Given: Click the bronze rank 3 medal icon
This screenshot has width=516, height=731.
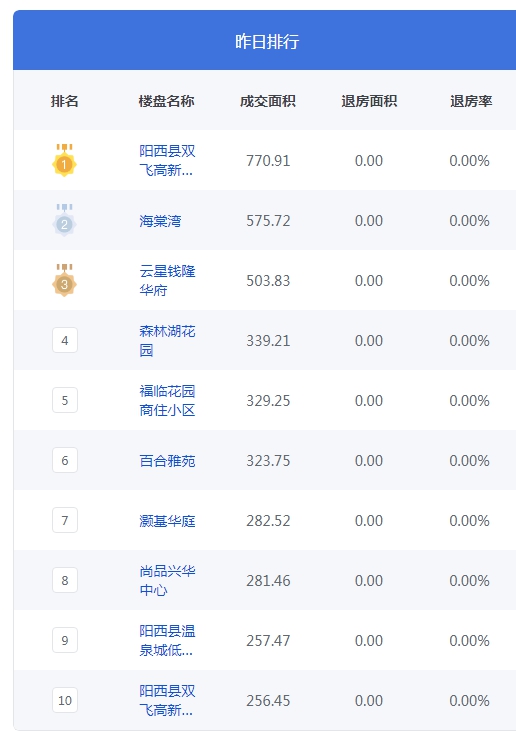Looking at the screenshot, I should (64, 280).
